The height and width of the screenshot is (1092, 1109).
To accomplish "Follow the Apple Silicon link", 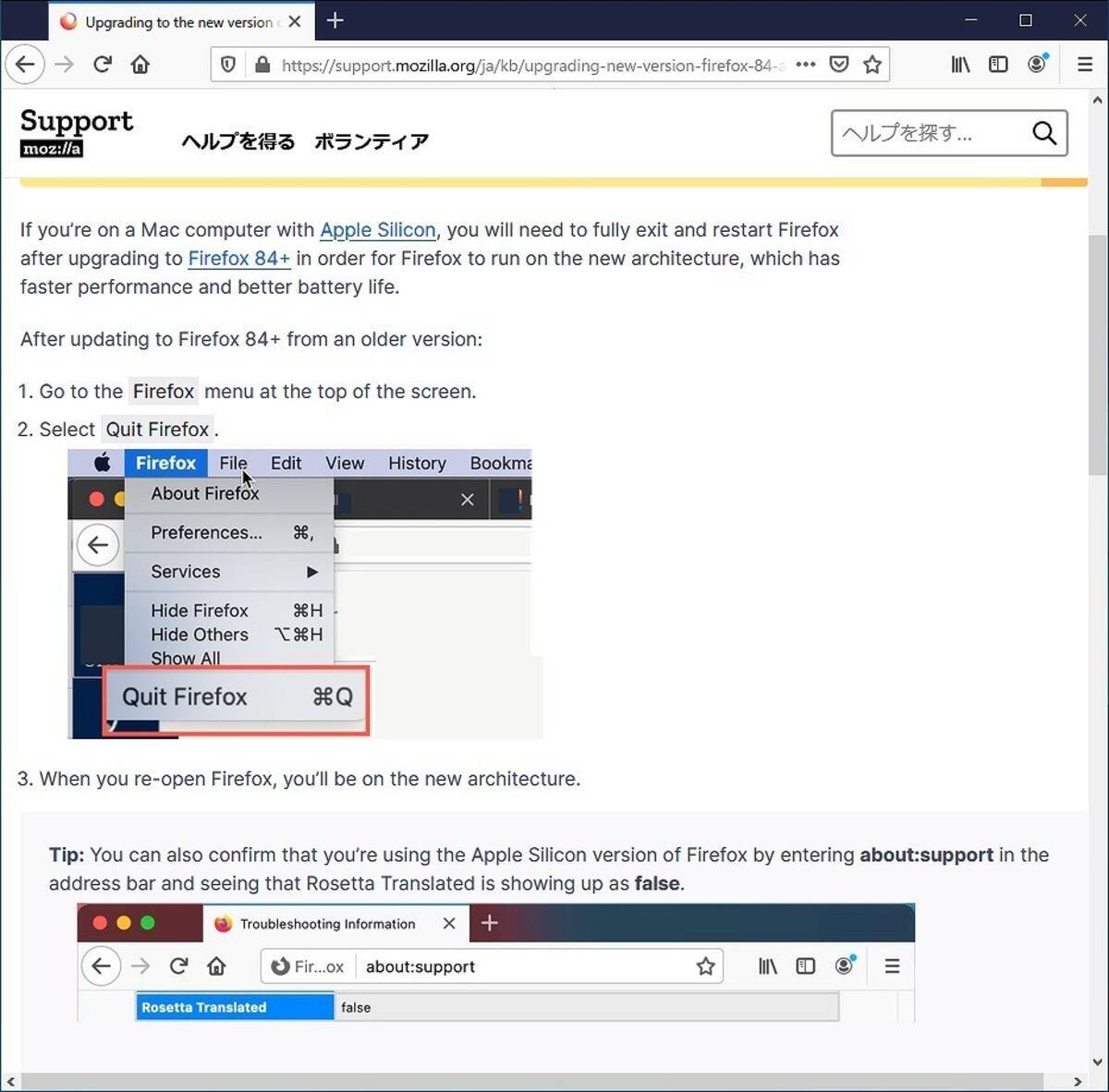I will coord(377,230).
